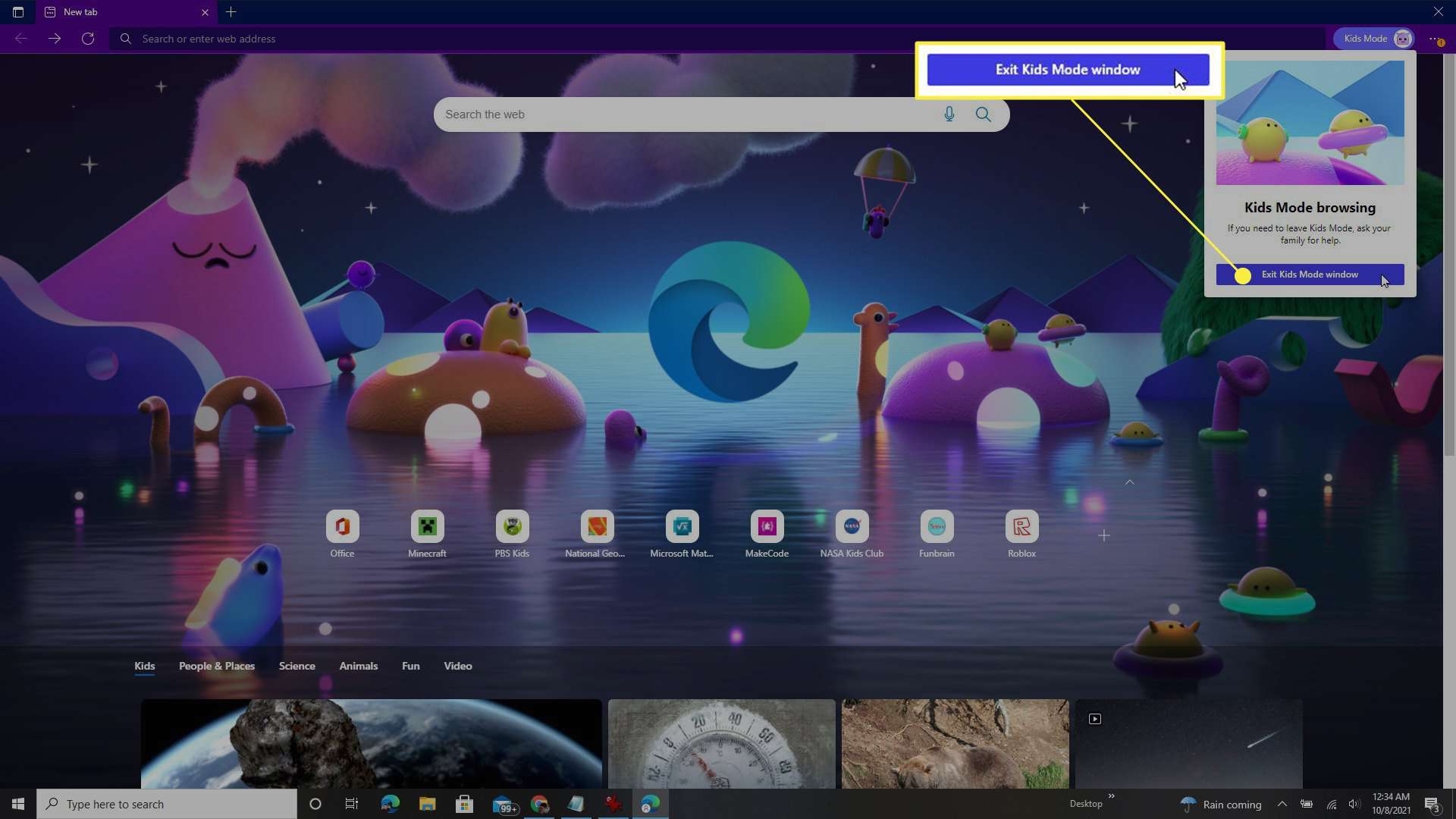The width and height of the screenshot is (1456, 819).
Task: Switch to the Science feed tab
Action: (x=297, y=666)
